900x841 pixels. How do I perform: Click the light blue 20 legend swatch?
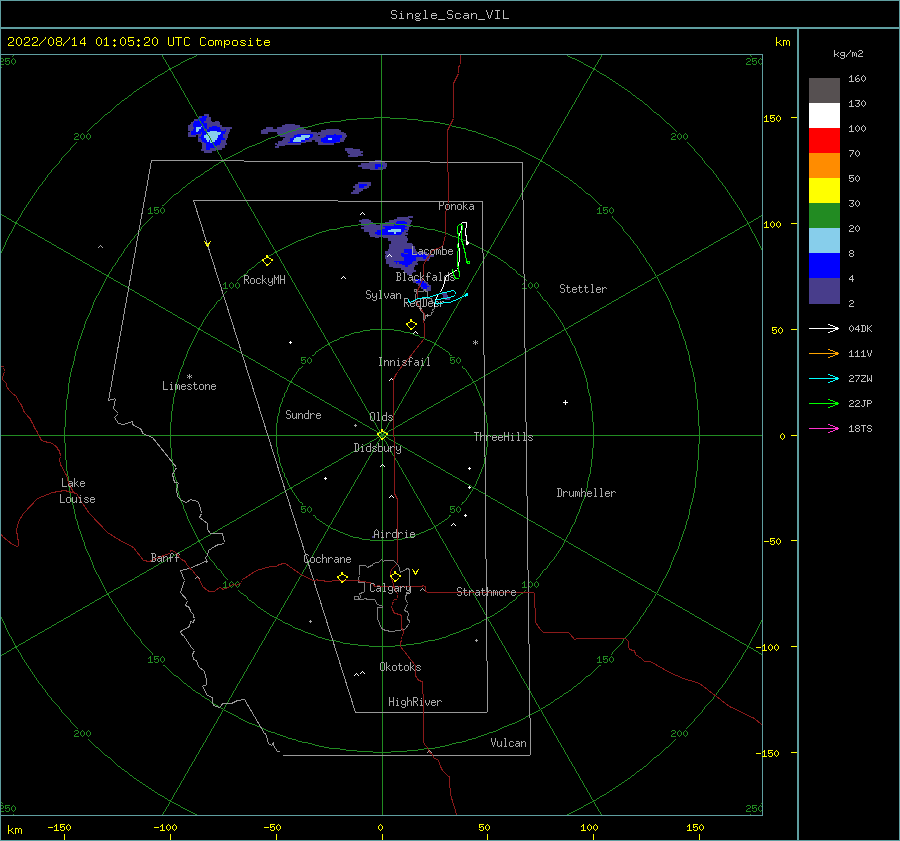pos(824,241)
